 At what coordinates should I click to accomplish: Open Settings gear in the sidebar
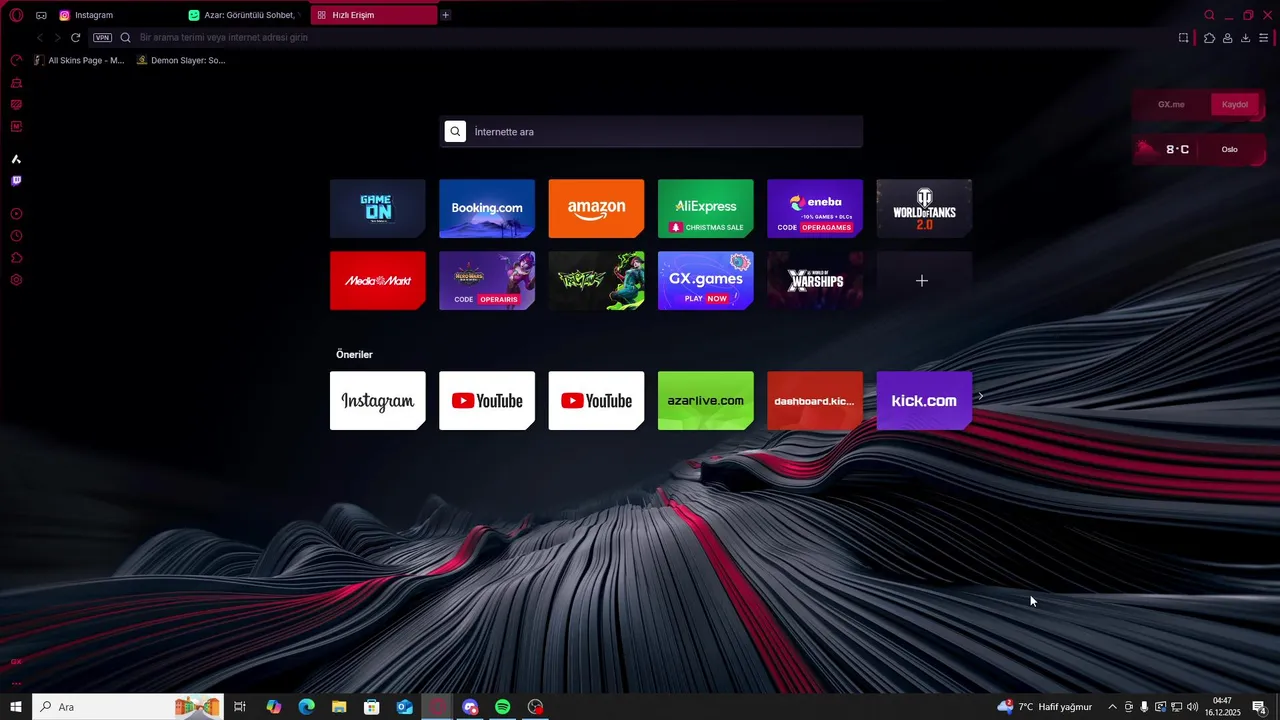point(16,280)
